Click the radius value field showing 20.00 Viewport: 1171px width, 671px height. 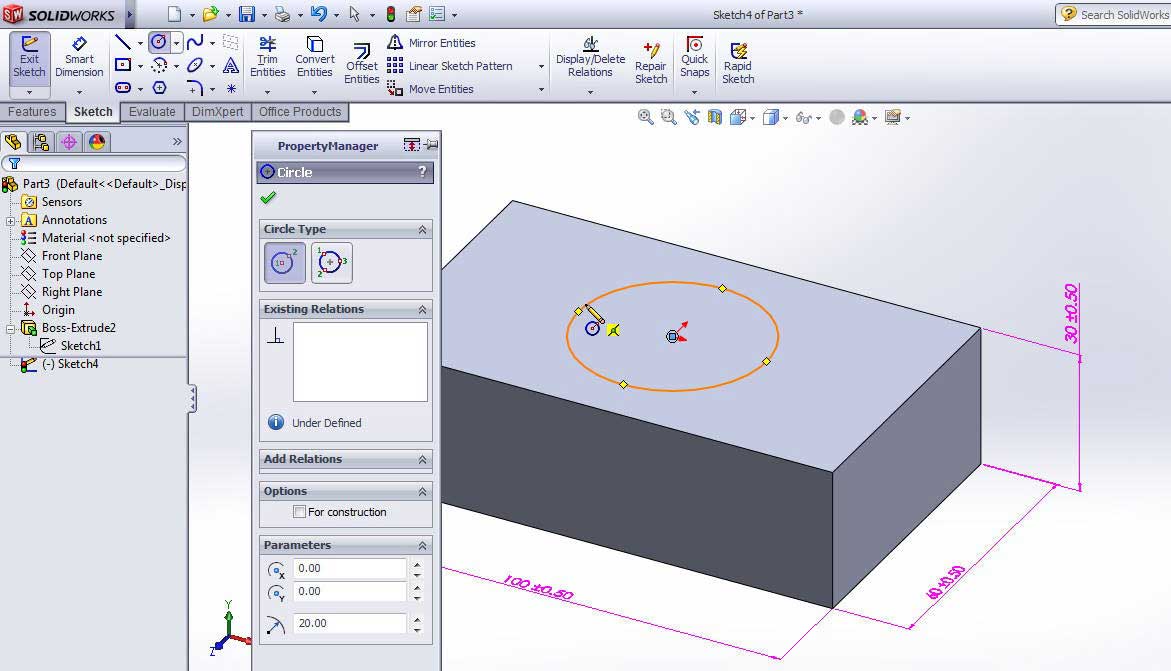(x=350, y=623)
